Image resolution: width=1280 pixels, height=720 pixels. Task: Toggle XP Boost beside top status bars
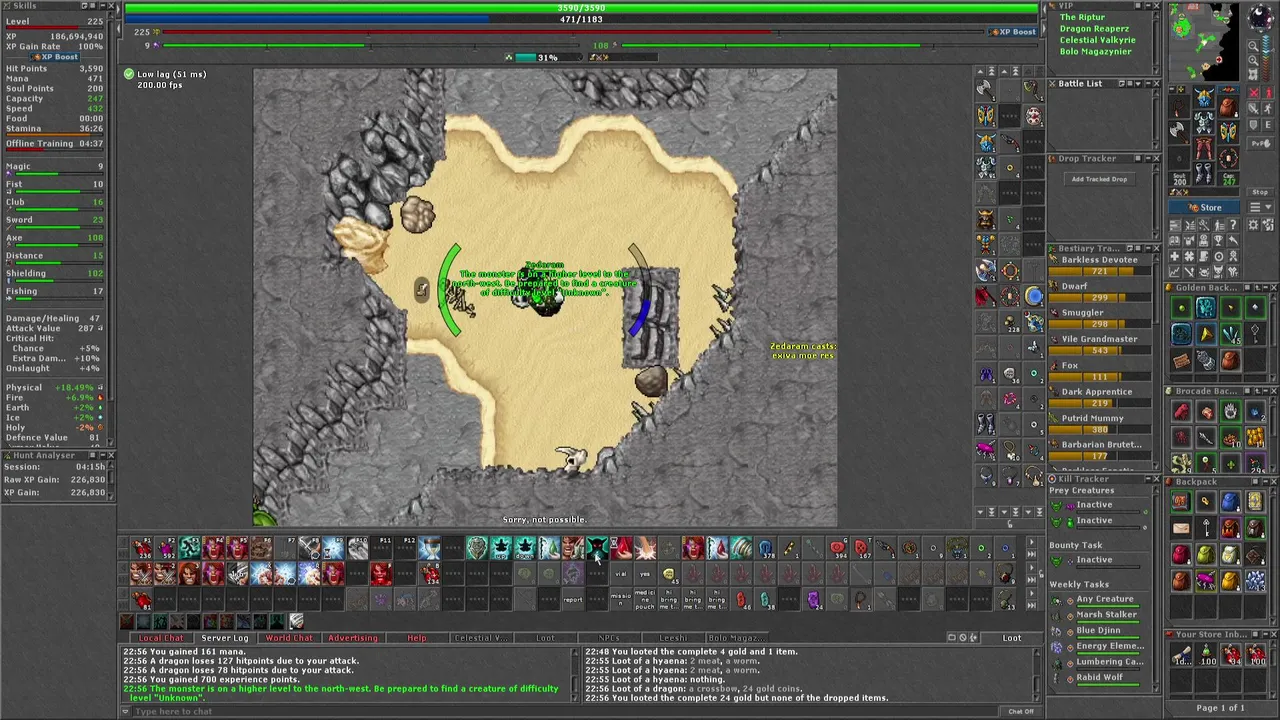1012,32
